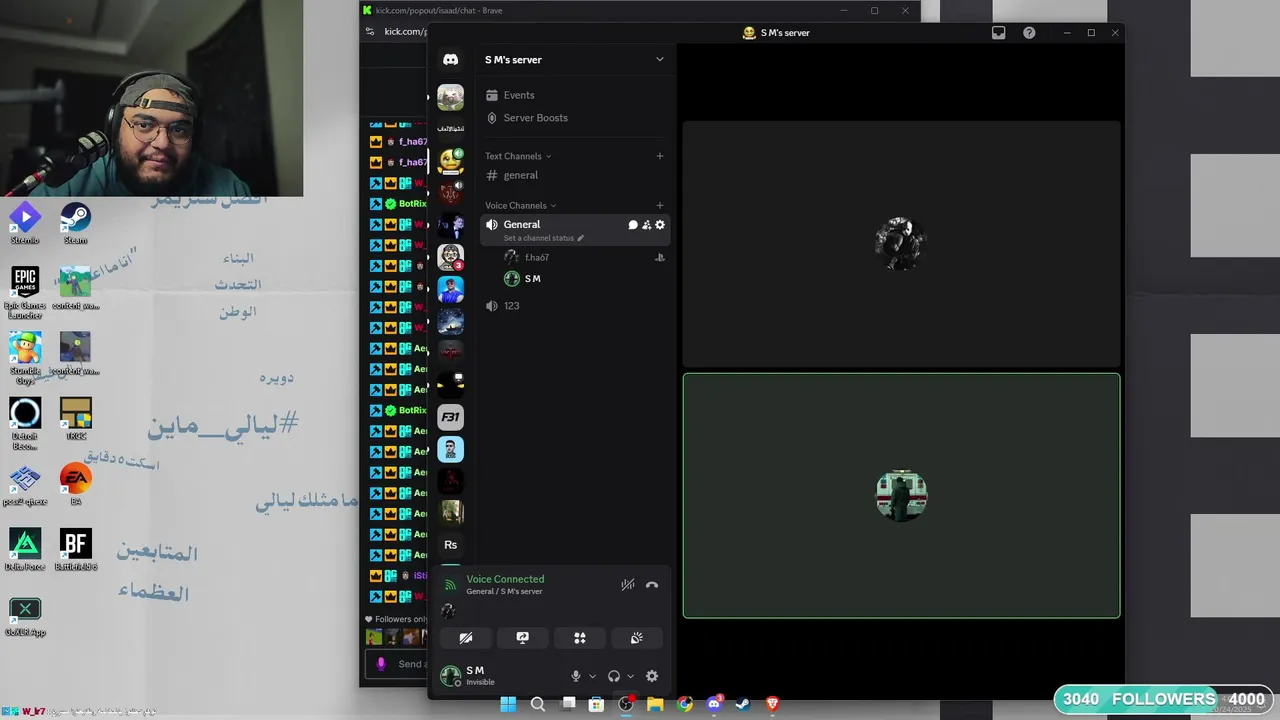Select f.ha67 video tile in call
This screenshot has height=720, width=1280.
[901, 244]
